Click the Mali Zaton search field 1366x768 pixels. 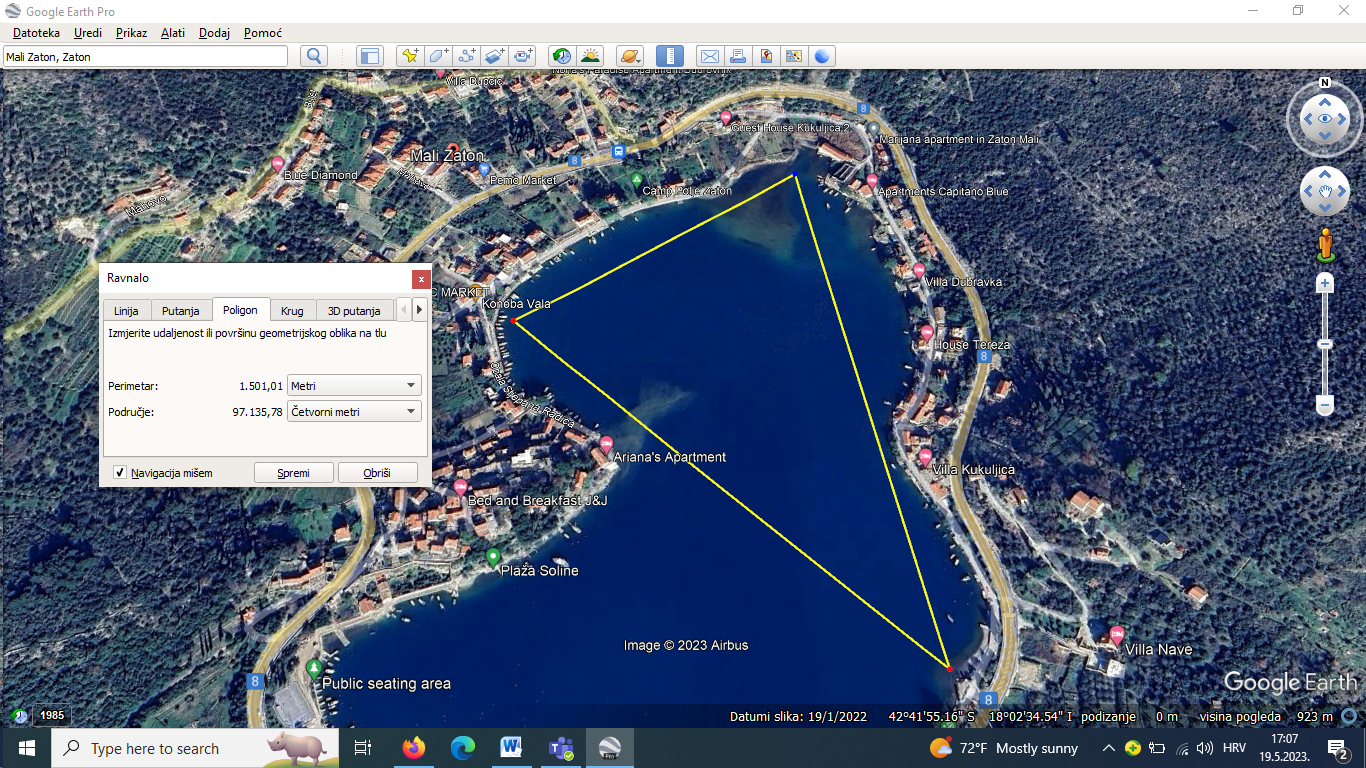145,57
